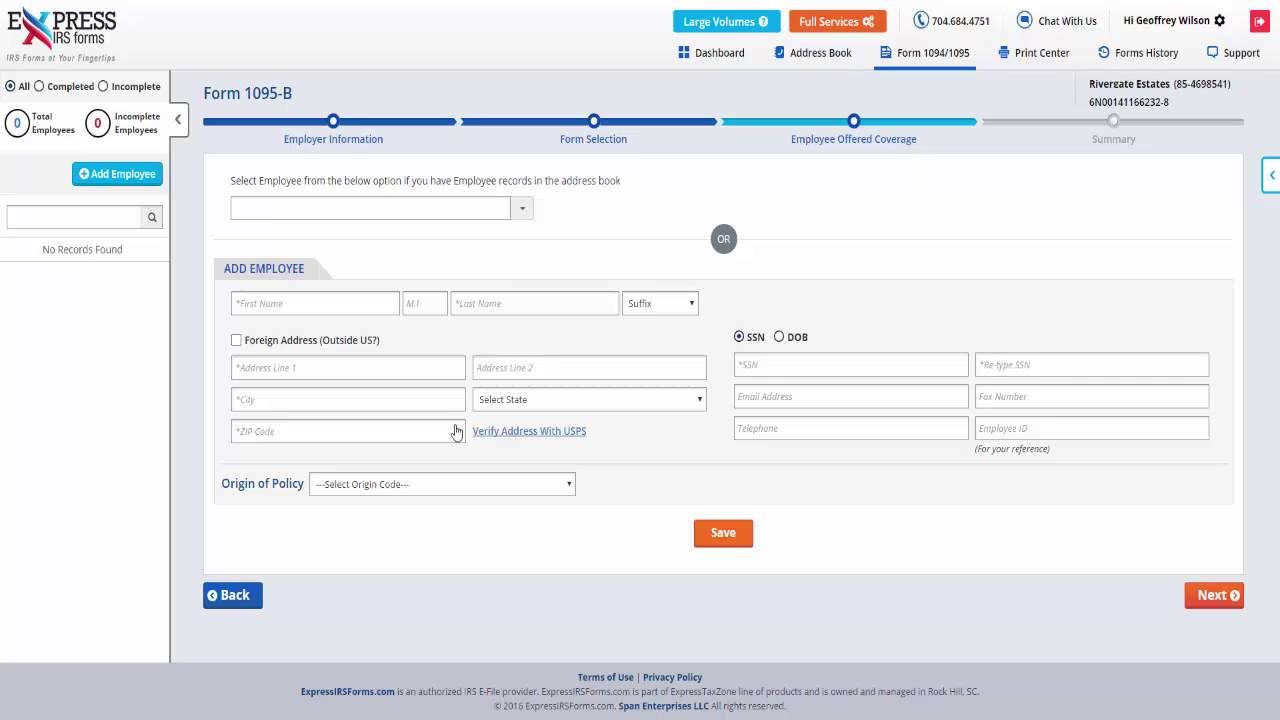Click the Last Name field
The height and width of the screenshot is (720, 1280).
click(x=535, y=303)
